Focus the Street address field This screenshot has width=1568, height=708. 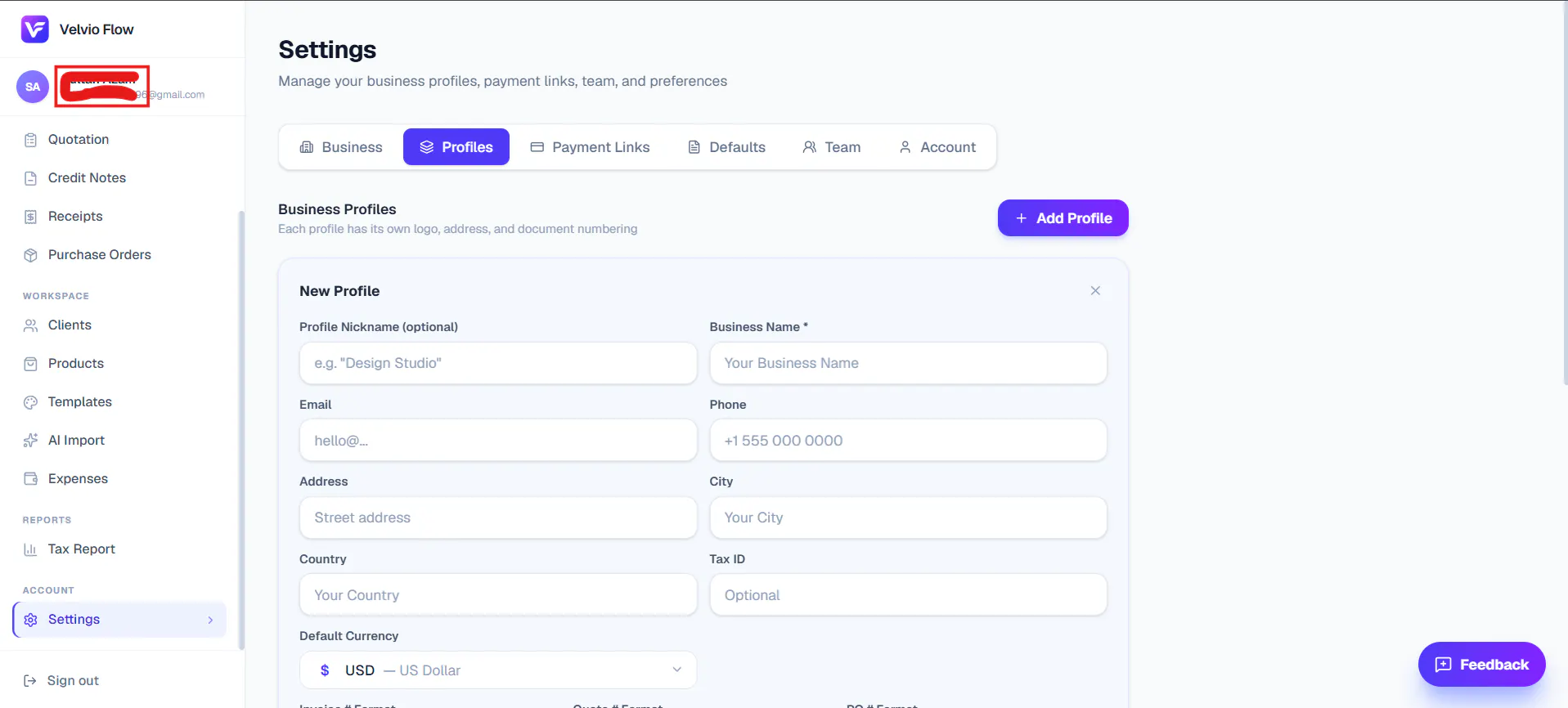(x=498, y=518)
